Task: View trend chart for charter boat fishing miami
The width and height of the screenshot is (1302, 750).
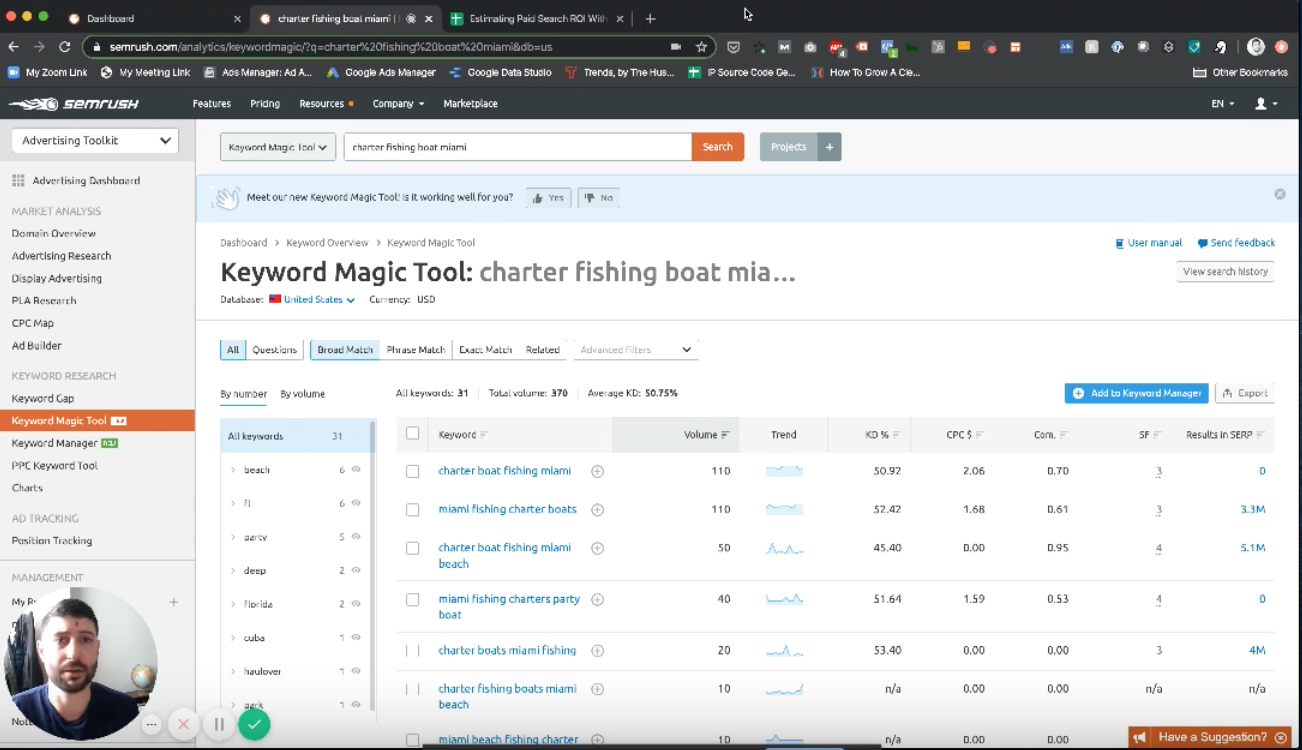Action: (784, 471)
